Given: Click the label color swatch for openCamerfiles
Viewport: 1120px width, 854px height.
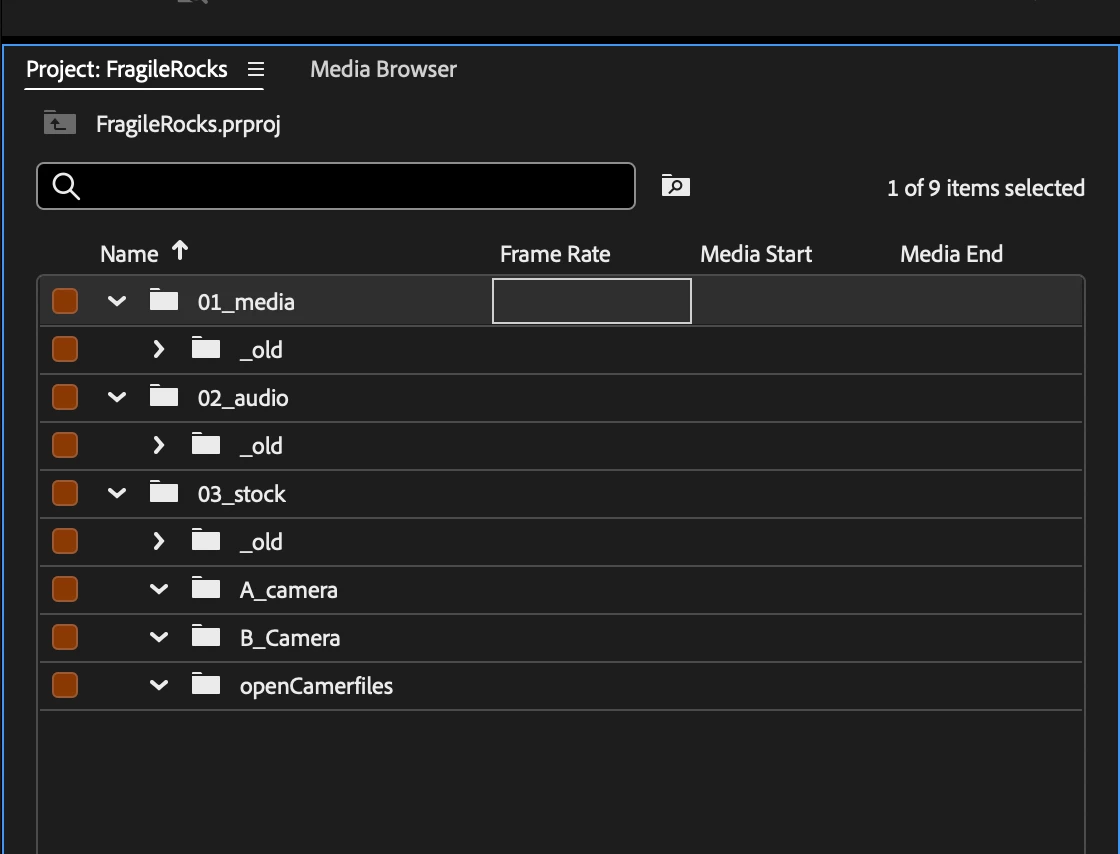Looking at the screenshot, I should tap(65, 685).
